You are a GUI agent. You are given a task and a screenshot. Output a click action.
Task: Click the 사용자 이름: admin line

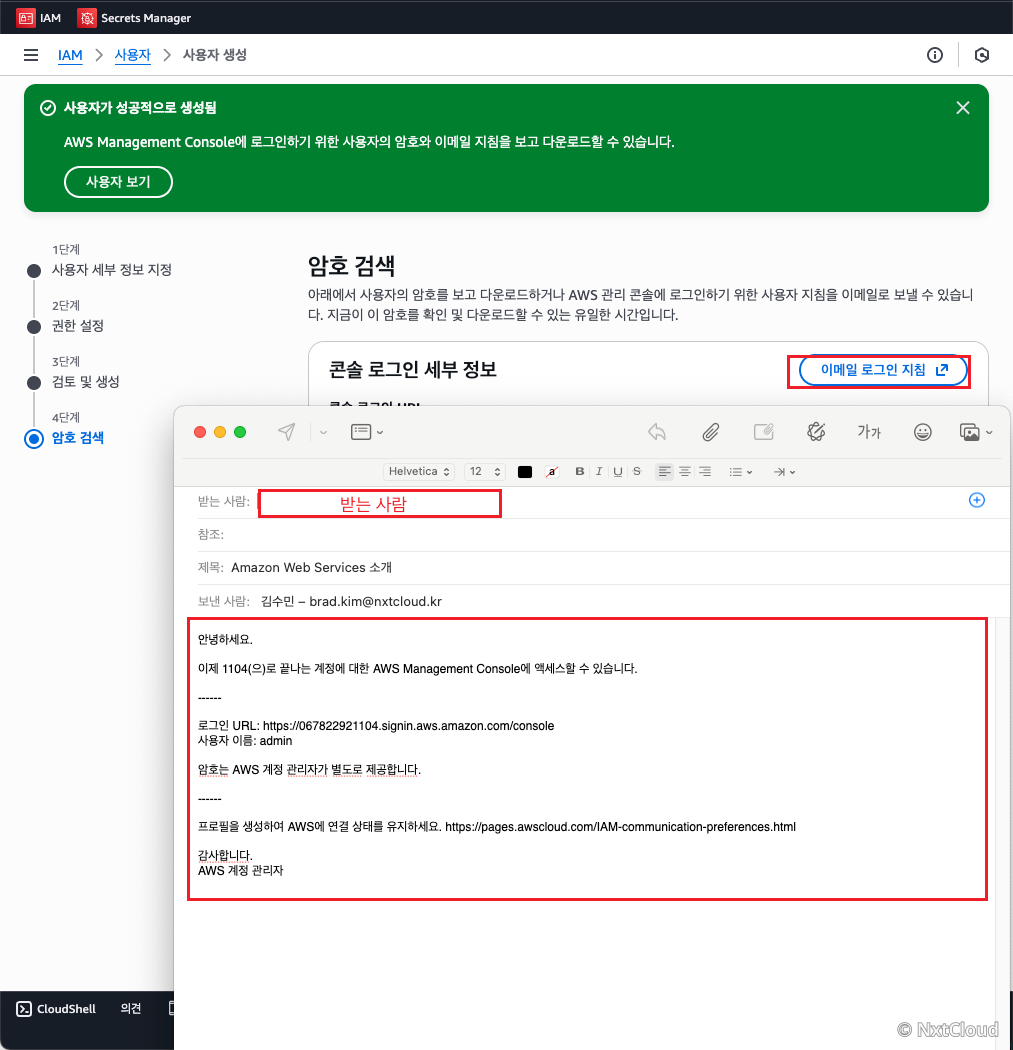[245, 741]
